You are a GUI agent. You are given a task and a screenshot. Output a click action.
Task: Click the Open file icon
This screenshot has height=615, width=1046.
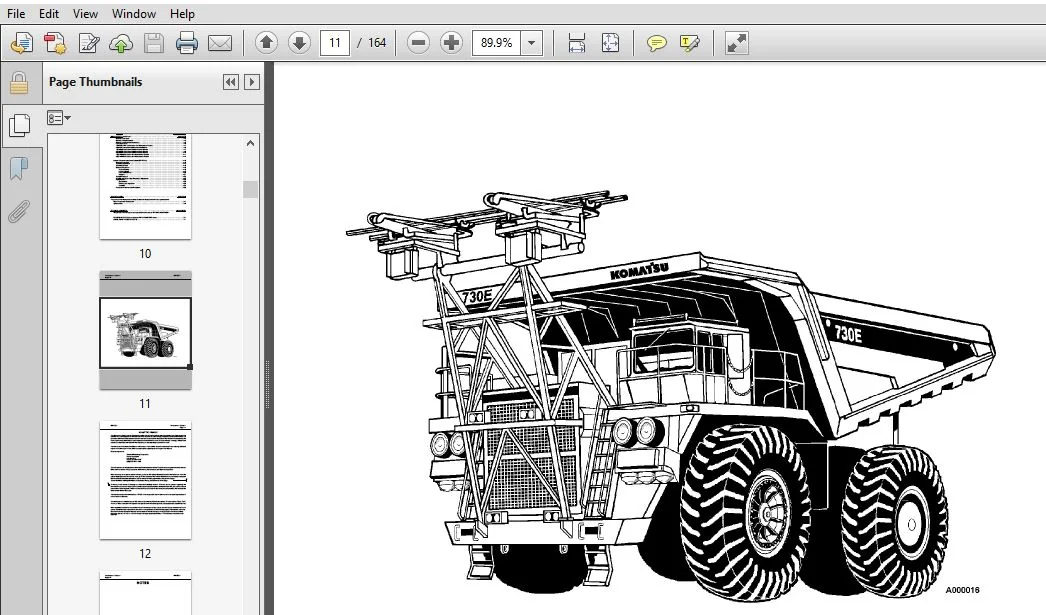[21, 43]
